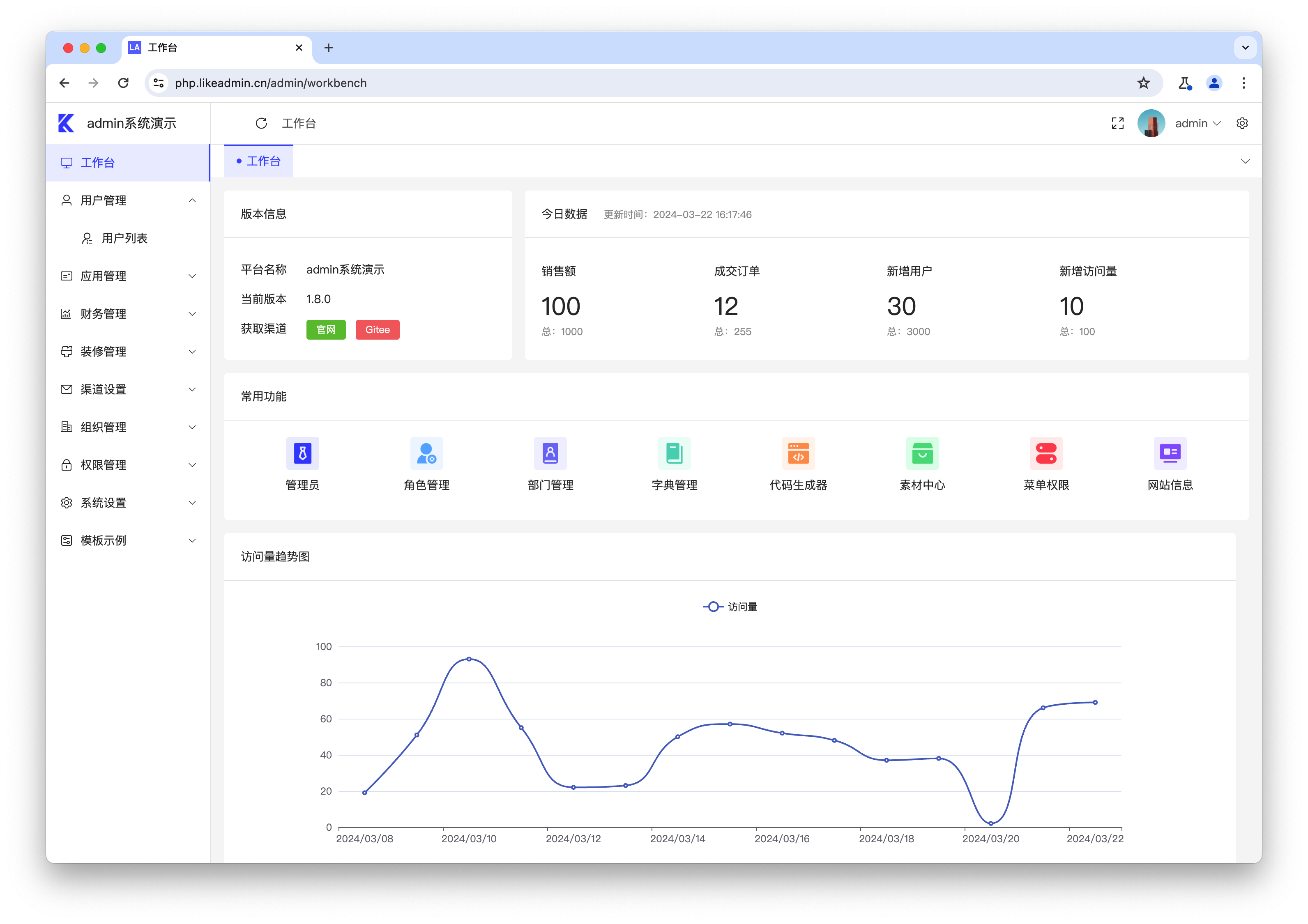
Task: Open the 网站信息 shortcut icon
Action: [x=1170, y=454]
